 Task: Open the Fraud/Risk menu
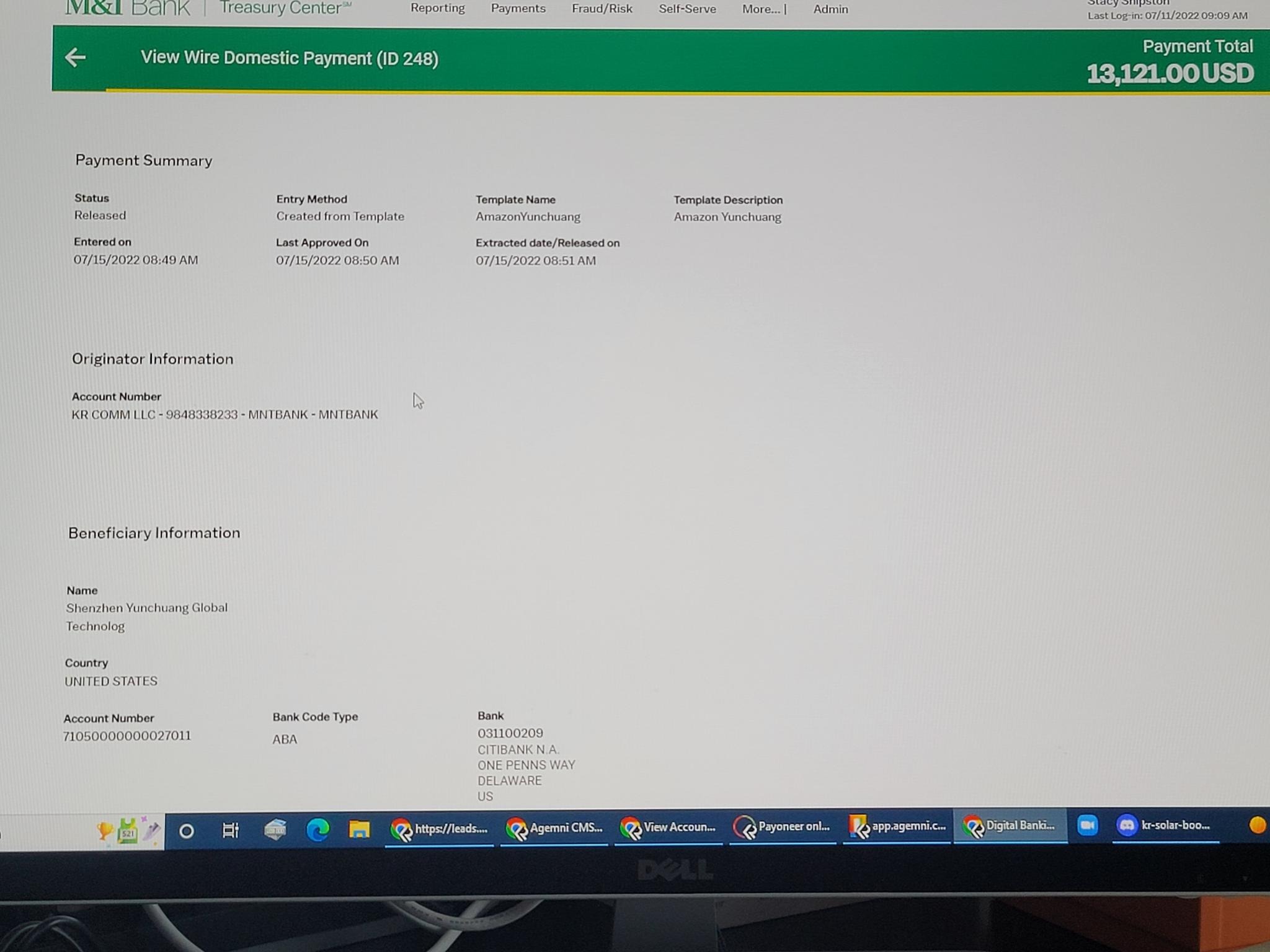pyautogui.click(x=602, y=9)
